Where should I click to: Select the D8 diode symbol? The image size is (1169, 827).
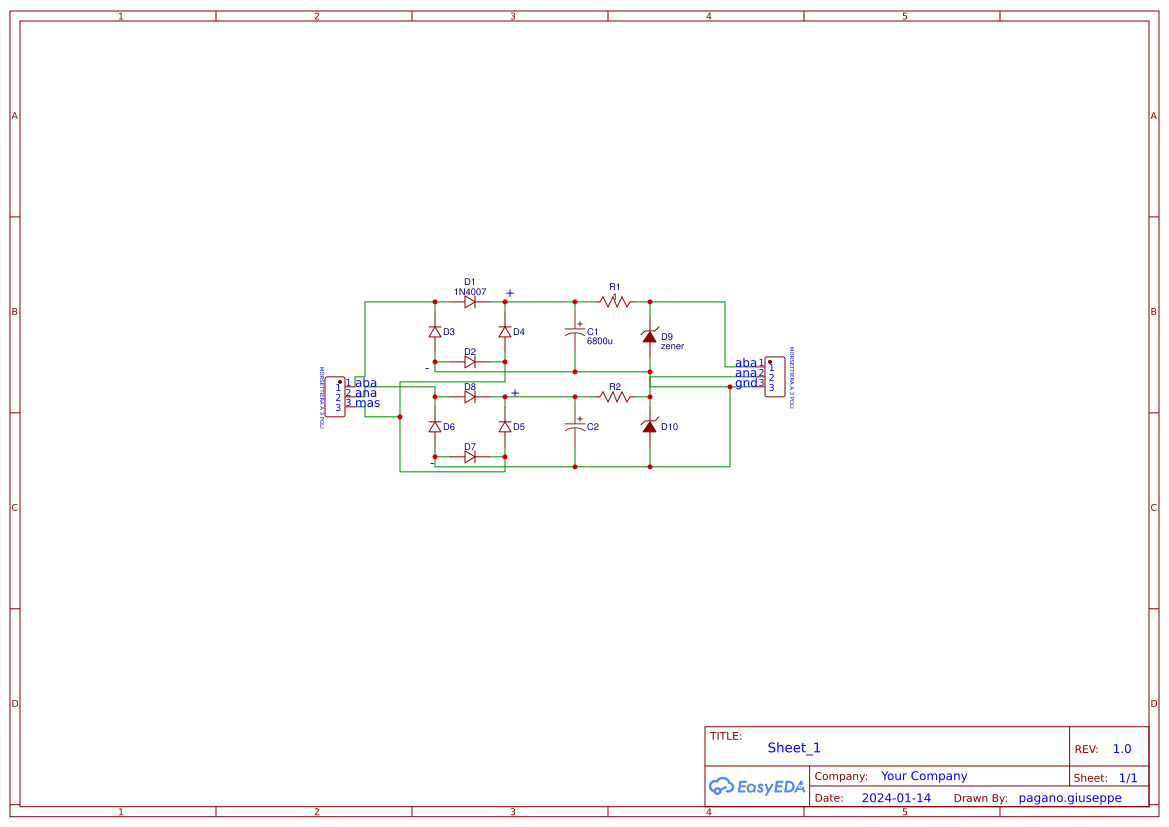coord(470,397)
